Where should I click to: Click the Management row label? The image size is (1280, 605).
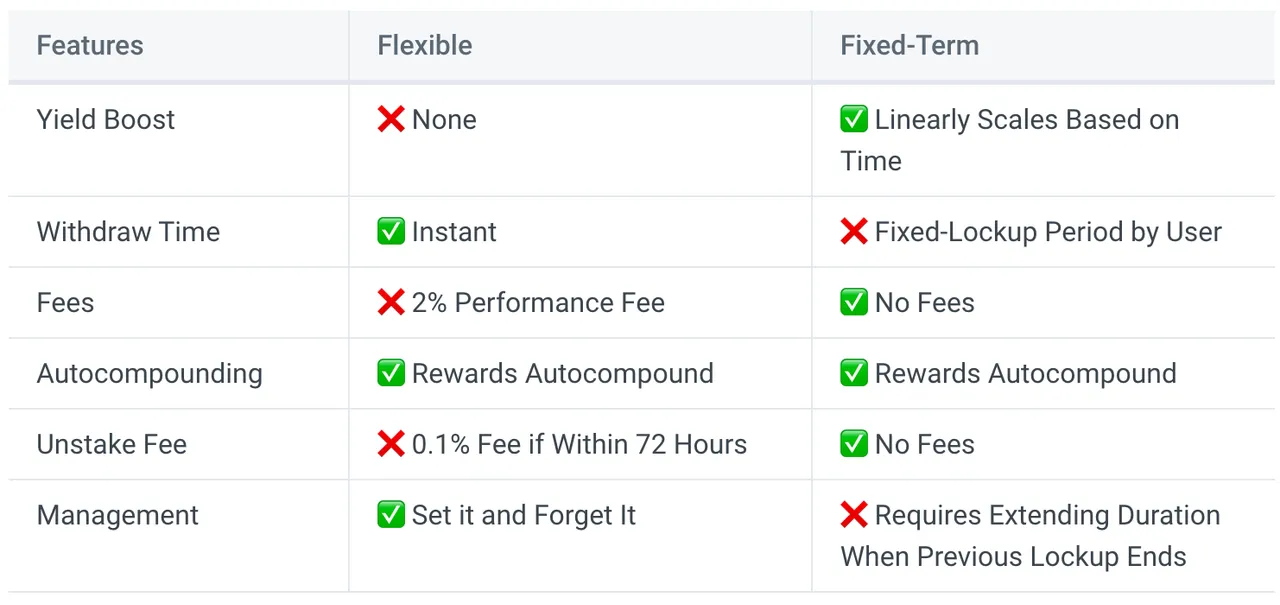118,516
